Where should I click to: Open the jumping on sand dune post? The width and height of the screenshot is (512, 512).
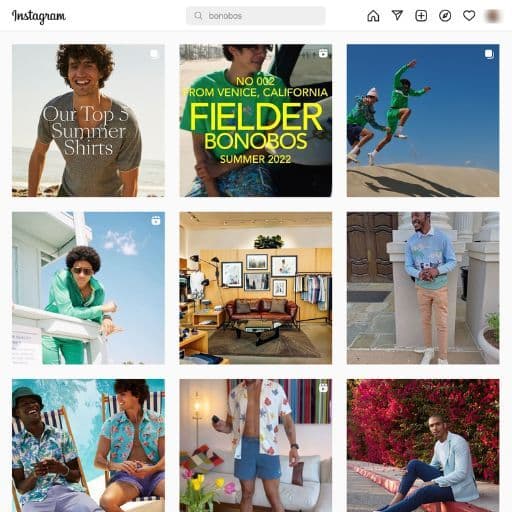coord(423,120)
